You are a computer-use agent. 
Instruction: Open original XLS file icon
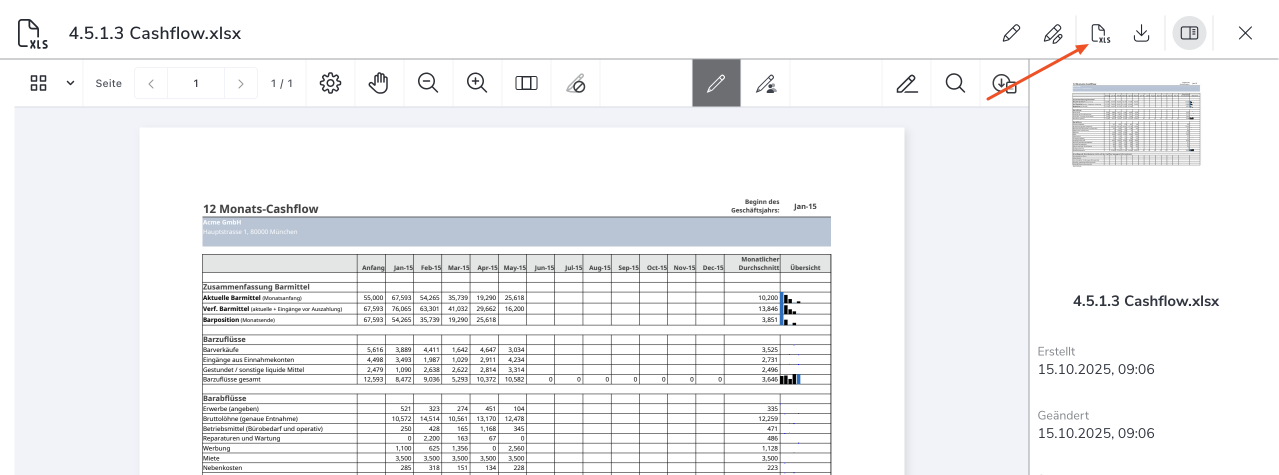(x=1099, y=33)
